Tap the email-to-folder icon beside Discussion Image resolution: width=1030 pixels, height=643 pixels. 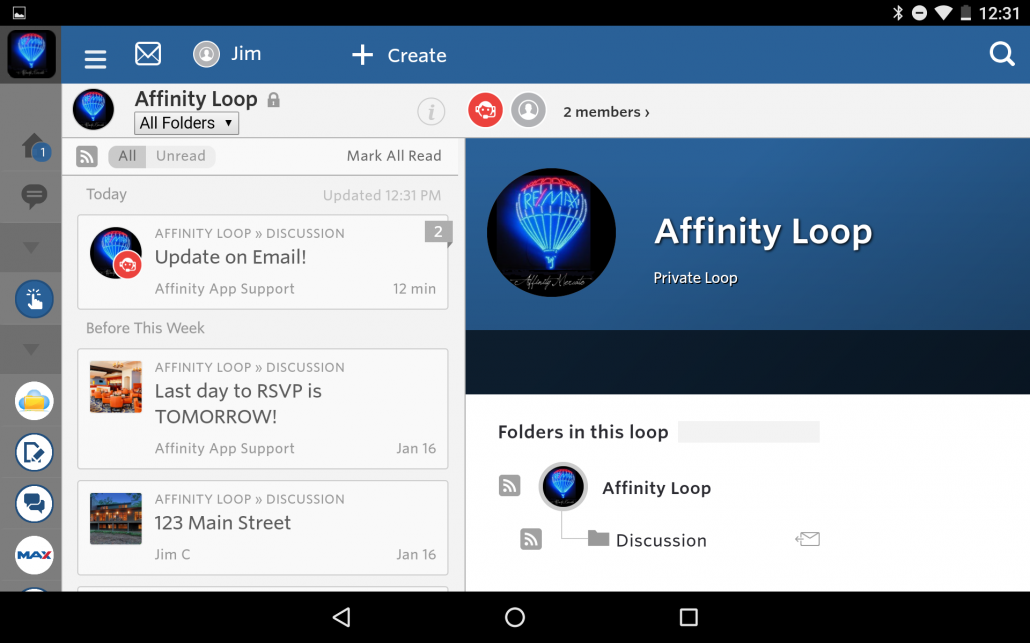pyautogui.click(x=807, y=539)
